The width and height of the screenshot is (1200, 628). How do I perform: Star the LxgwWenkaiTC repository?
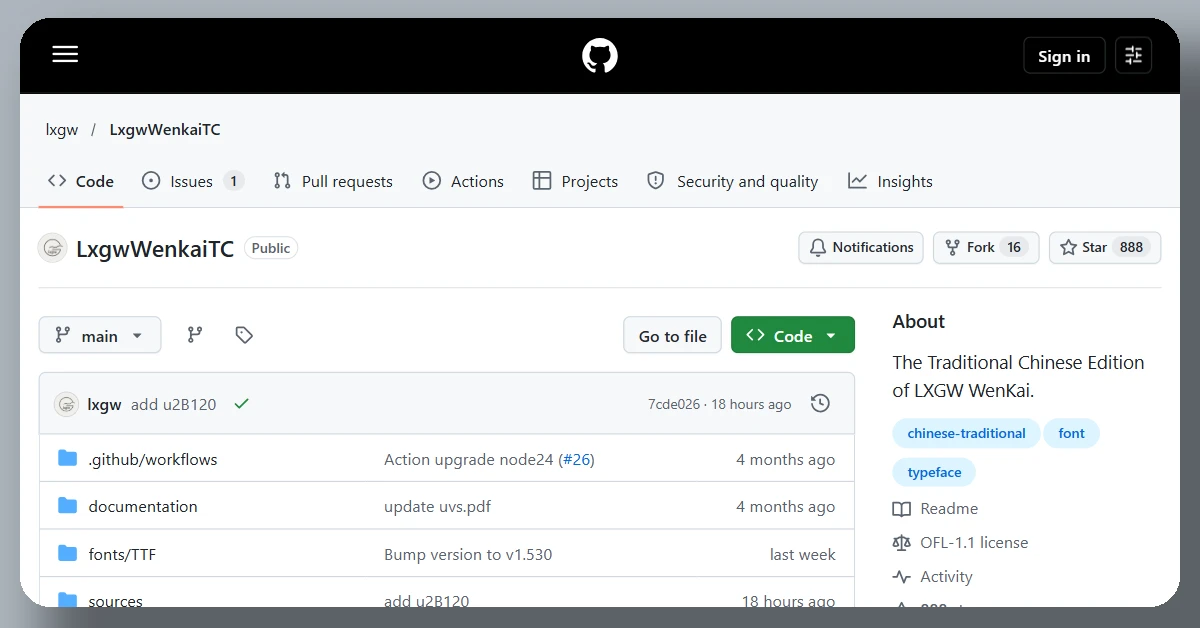click(1105, 247)
